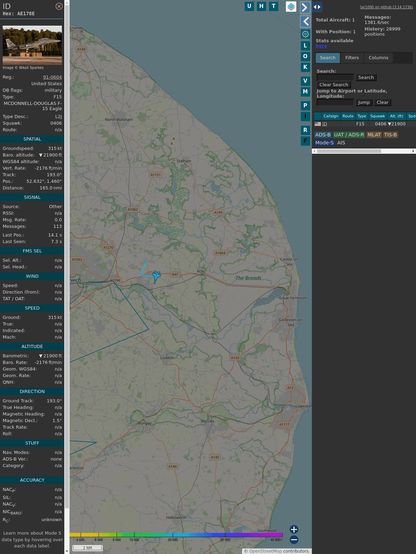Zoom out with the minus button

coord(294,540)
